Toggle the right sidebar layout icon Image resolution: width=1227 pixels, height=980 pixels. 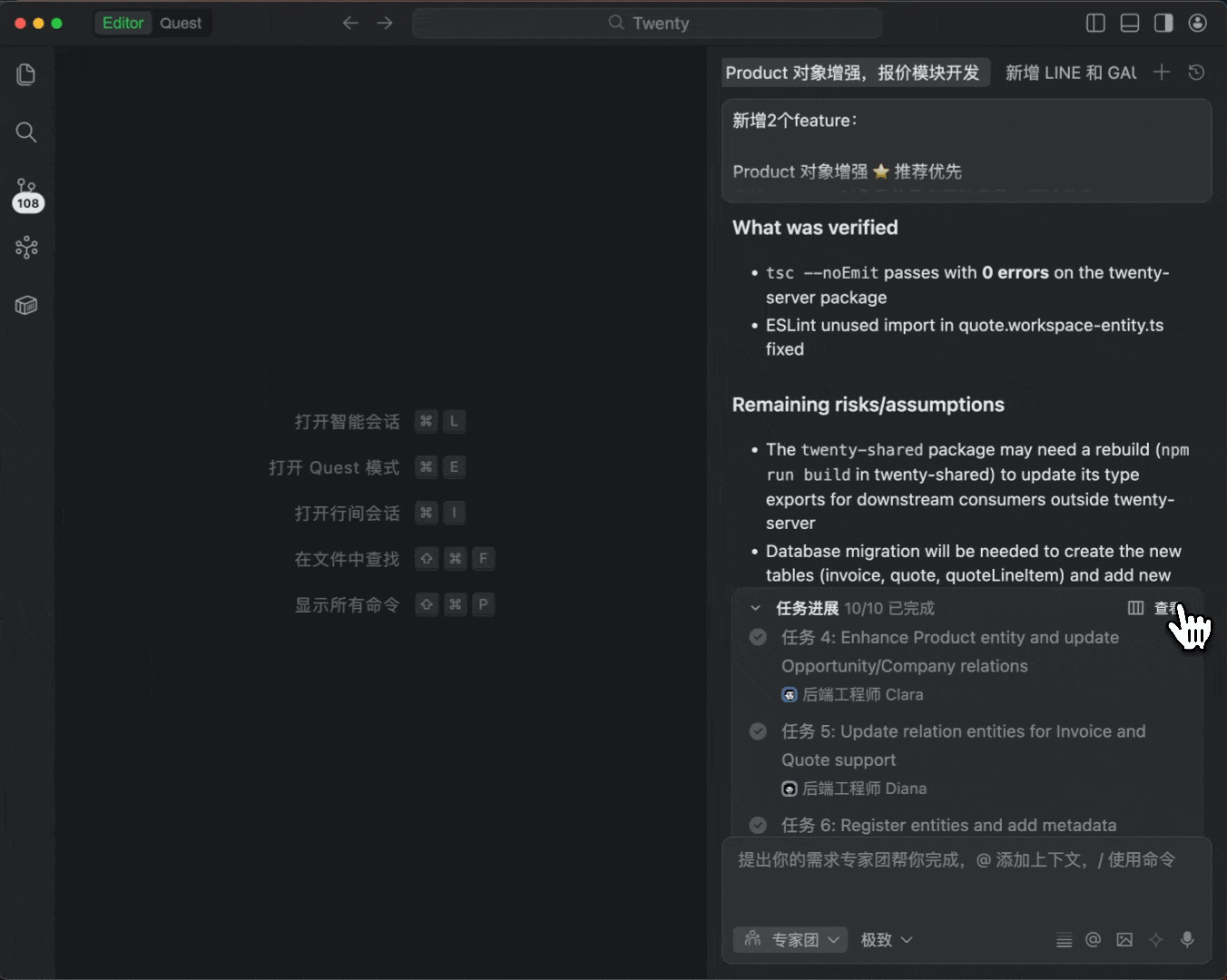1163,23
